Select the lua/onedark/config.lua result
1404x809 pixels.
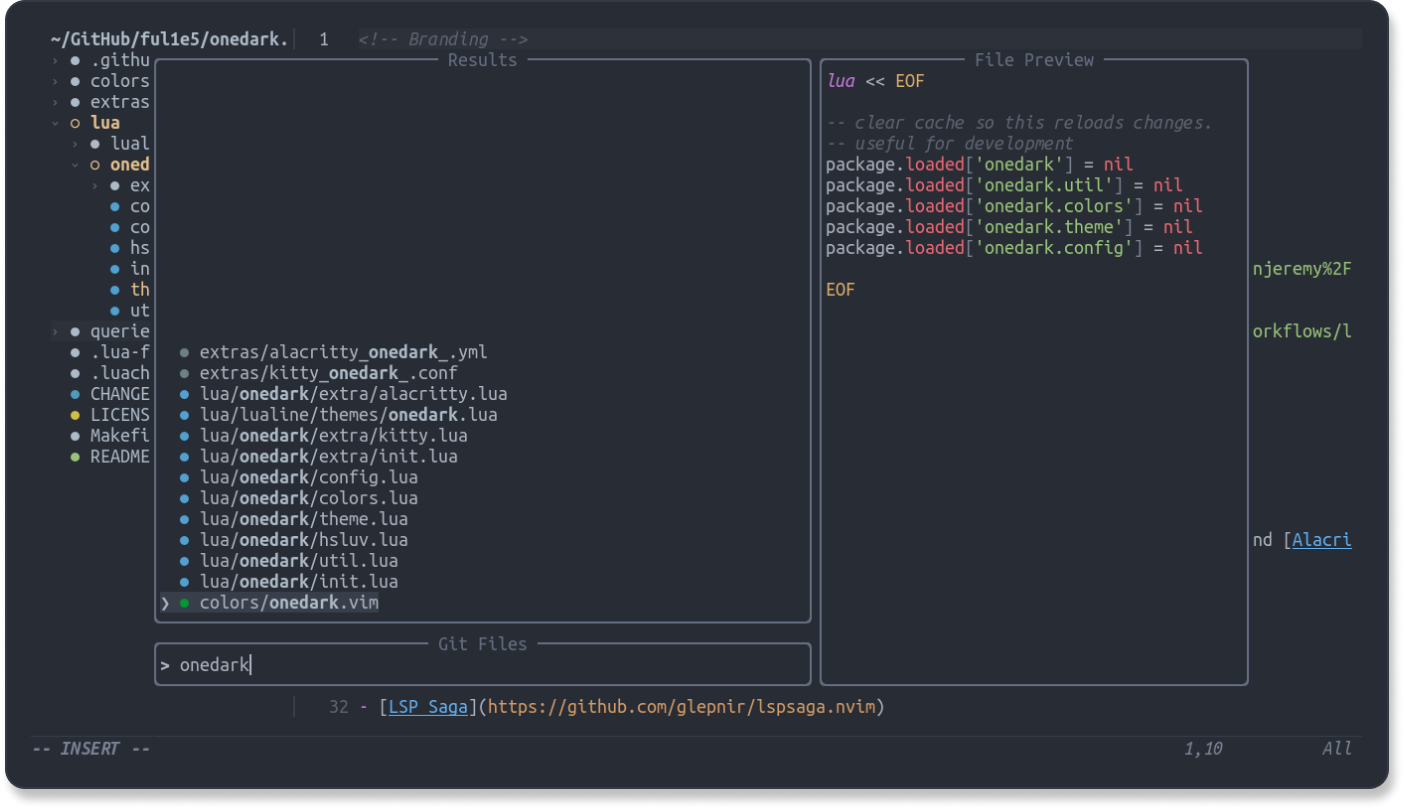[x=309, y=478]
